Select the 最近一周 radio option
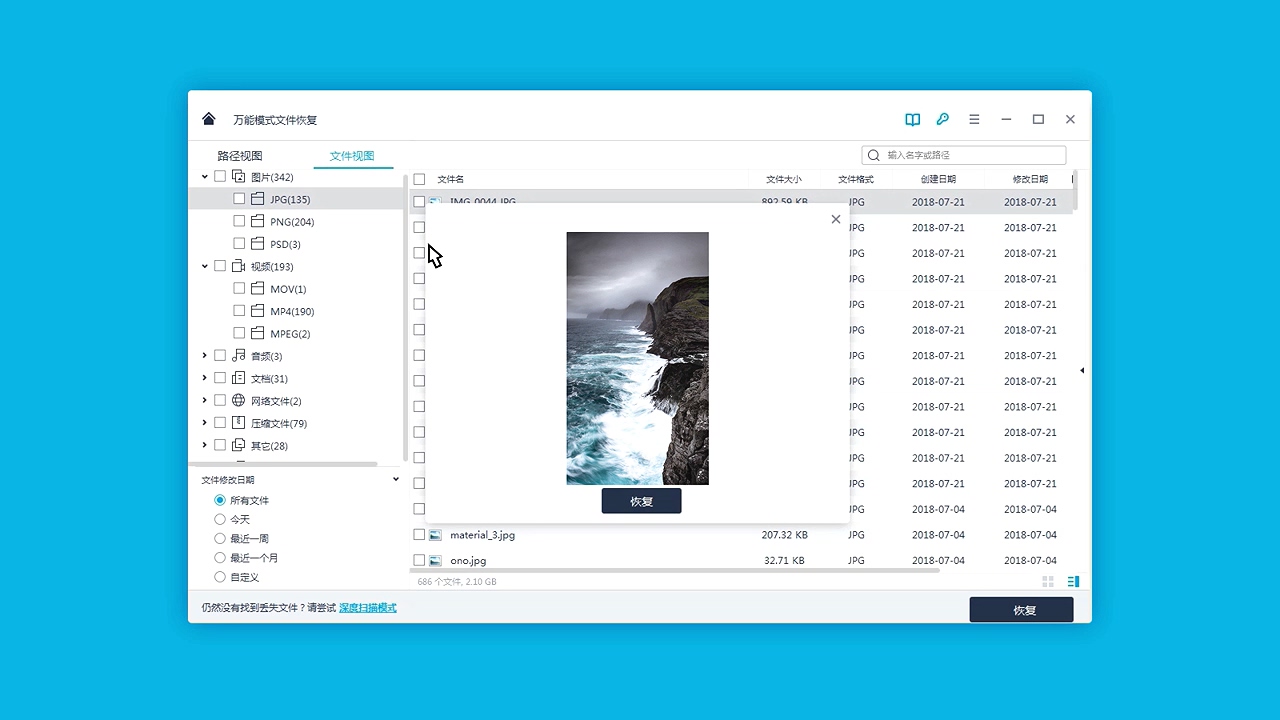This screenshot has width=1280, height=720. 220,538
